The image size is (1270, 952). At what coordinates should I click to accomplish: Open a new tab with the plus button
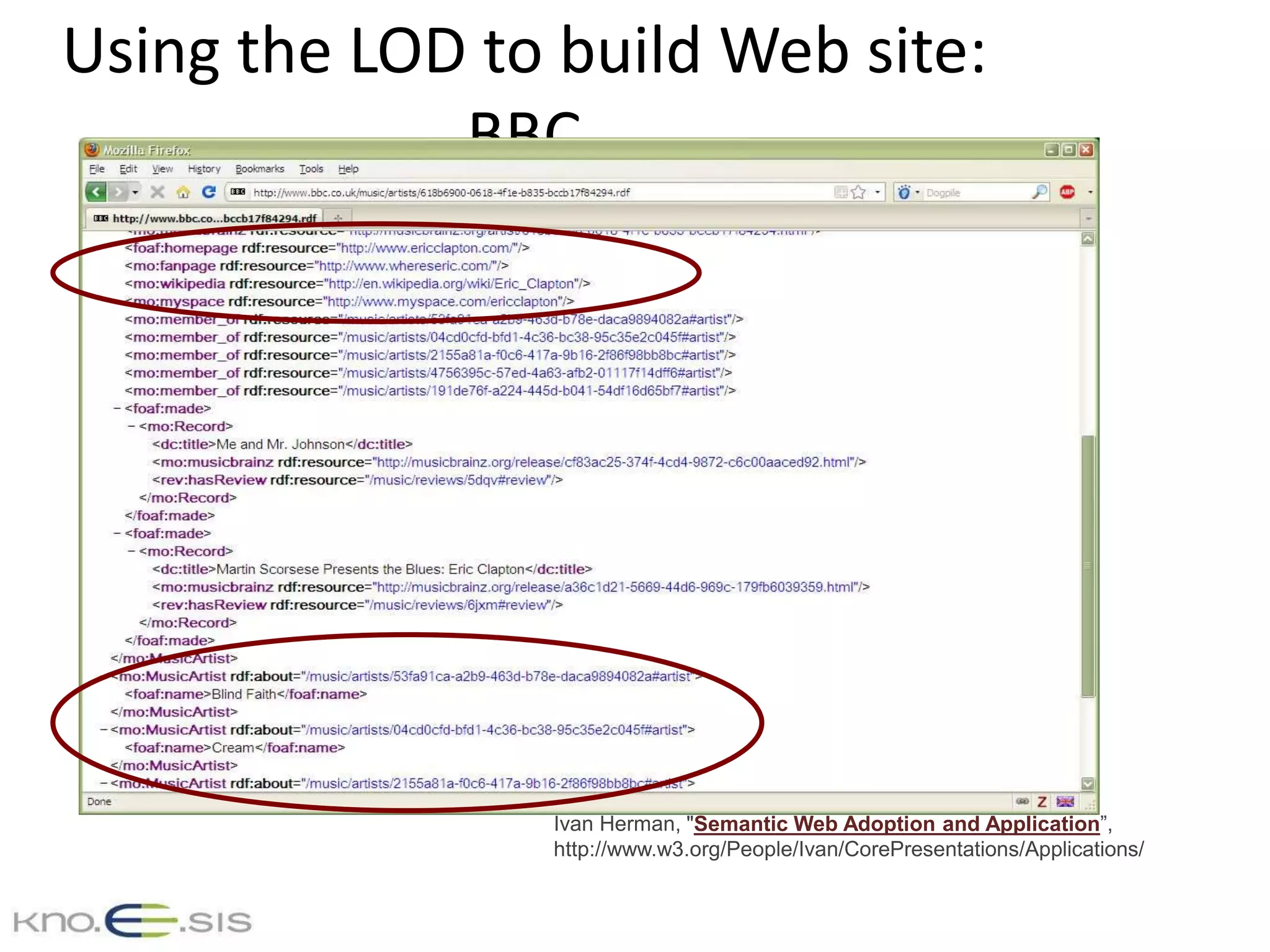point(339,218)
